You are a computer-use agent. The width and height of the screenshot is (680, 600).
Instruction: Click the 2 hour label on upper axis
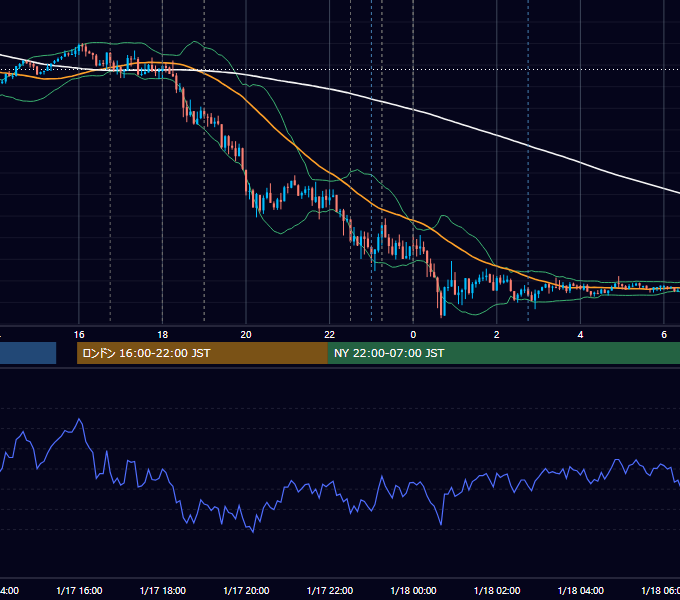click(x=497, y=335)
